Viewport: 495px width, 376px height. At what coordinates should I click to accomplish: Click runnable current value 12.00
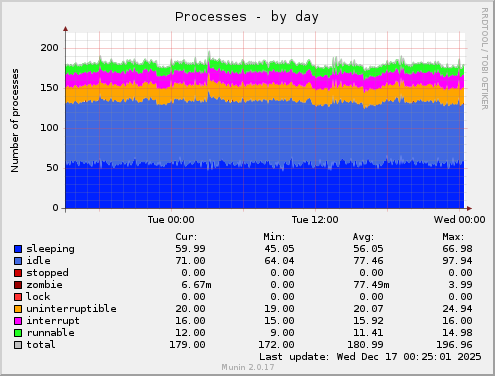click(x=190, y=333)
